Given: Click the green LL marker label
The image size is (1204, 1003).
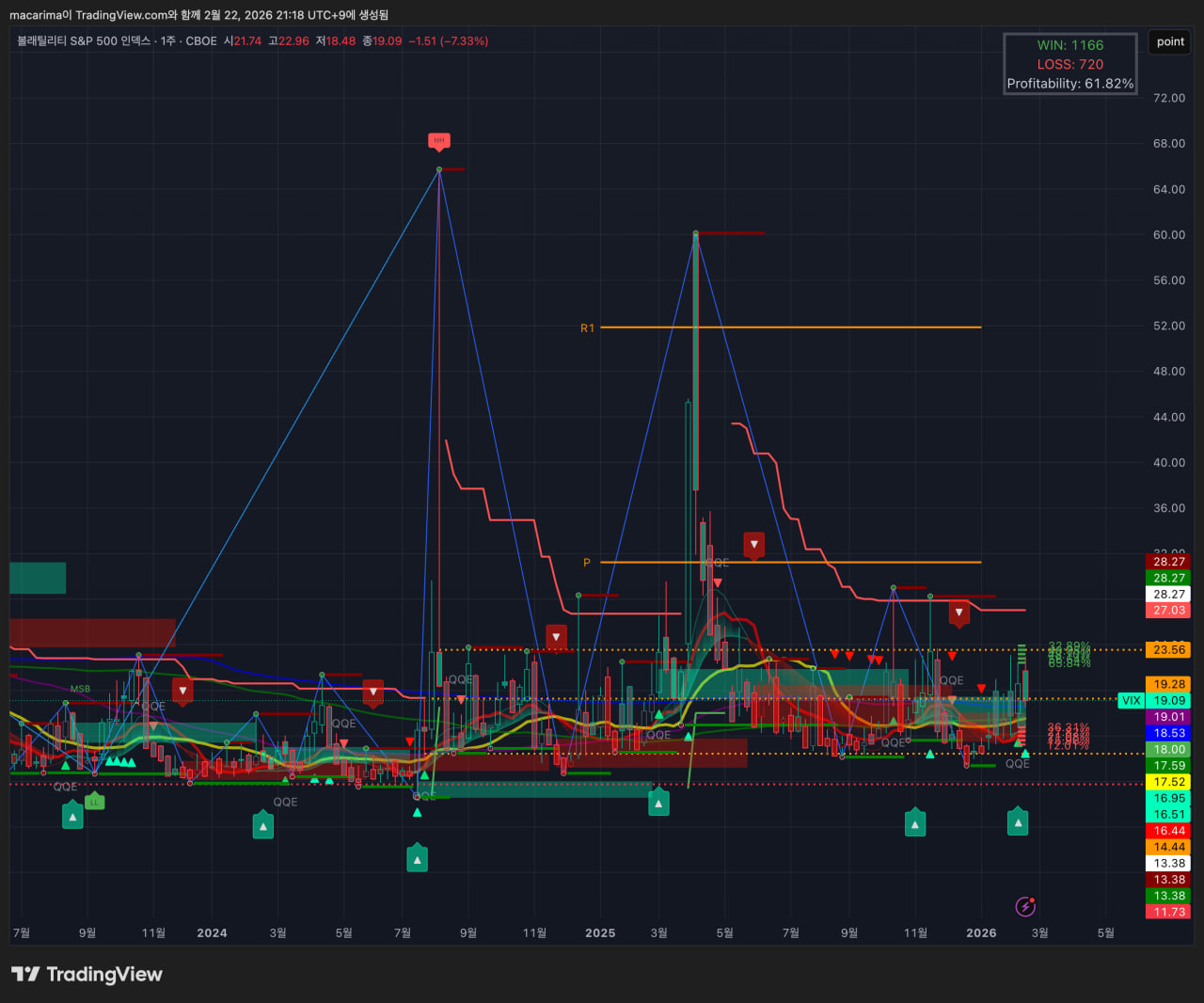Looking at the screenshot, I should (94, 802).
